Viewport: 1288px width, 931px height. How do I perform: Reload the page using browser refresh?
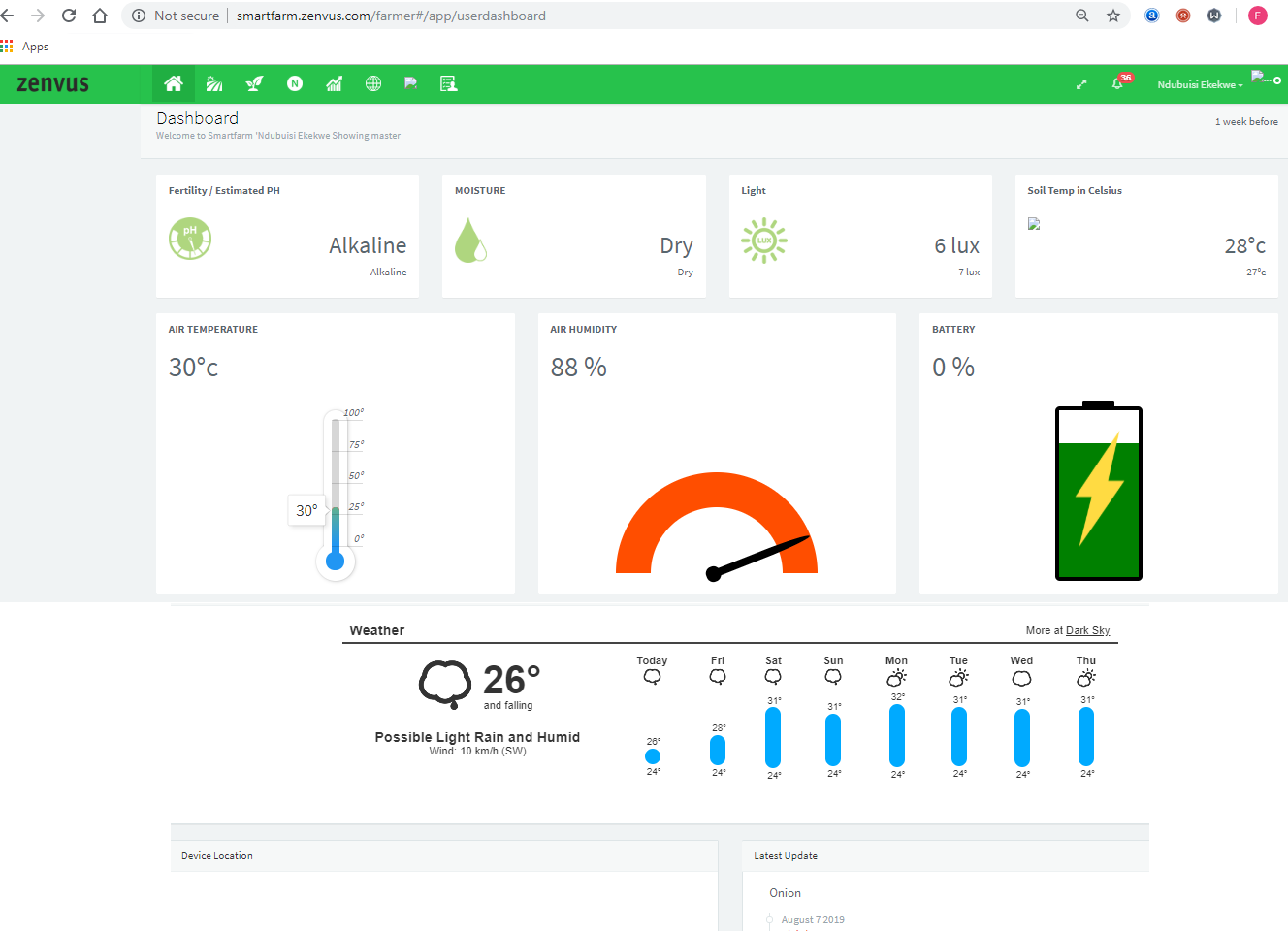pos(69,16)
